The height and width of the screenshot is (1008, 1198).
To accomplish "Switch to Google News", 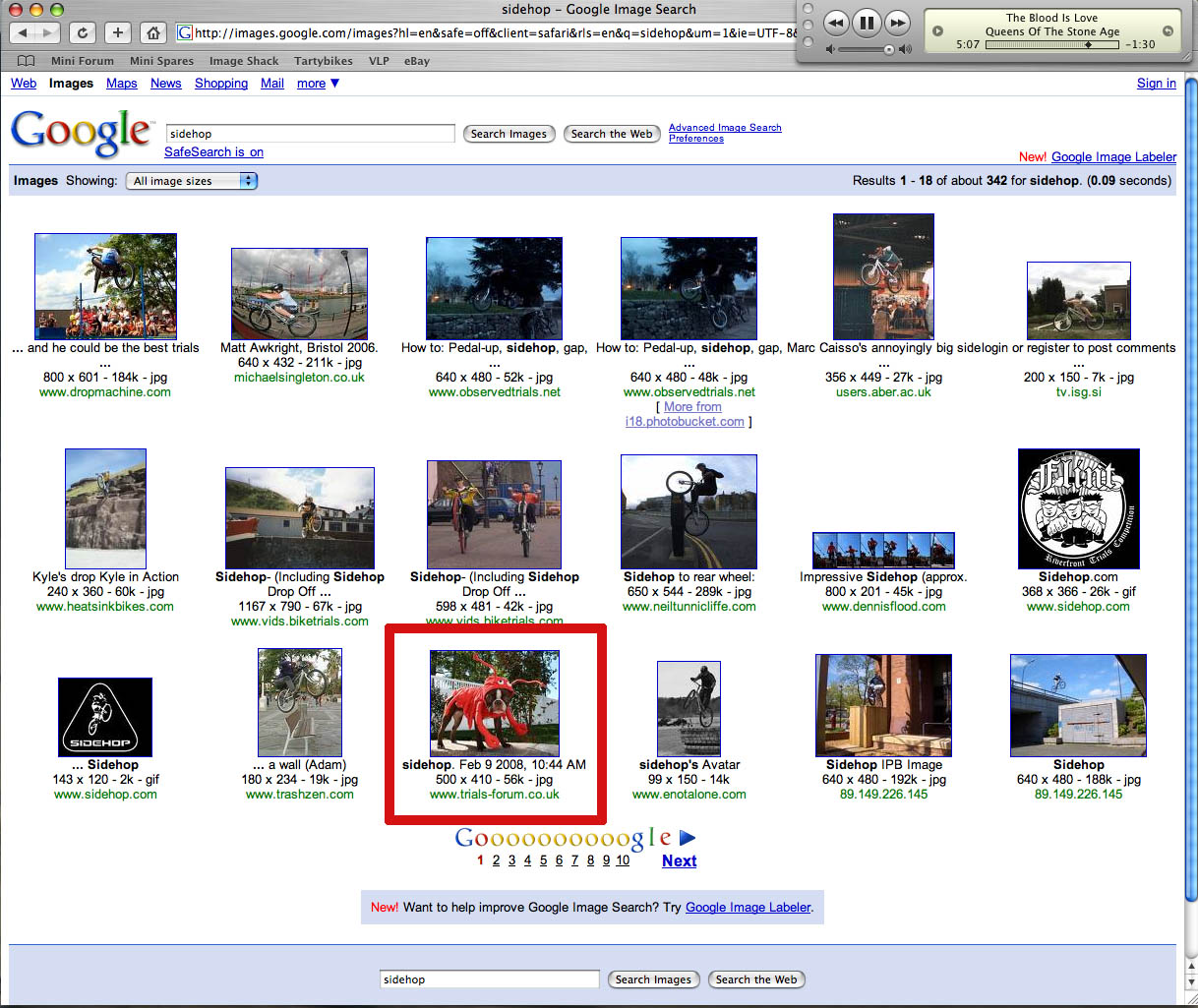I will tap(166, 84).
